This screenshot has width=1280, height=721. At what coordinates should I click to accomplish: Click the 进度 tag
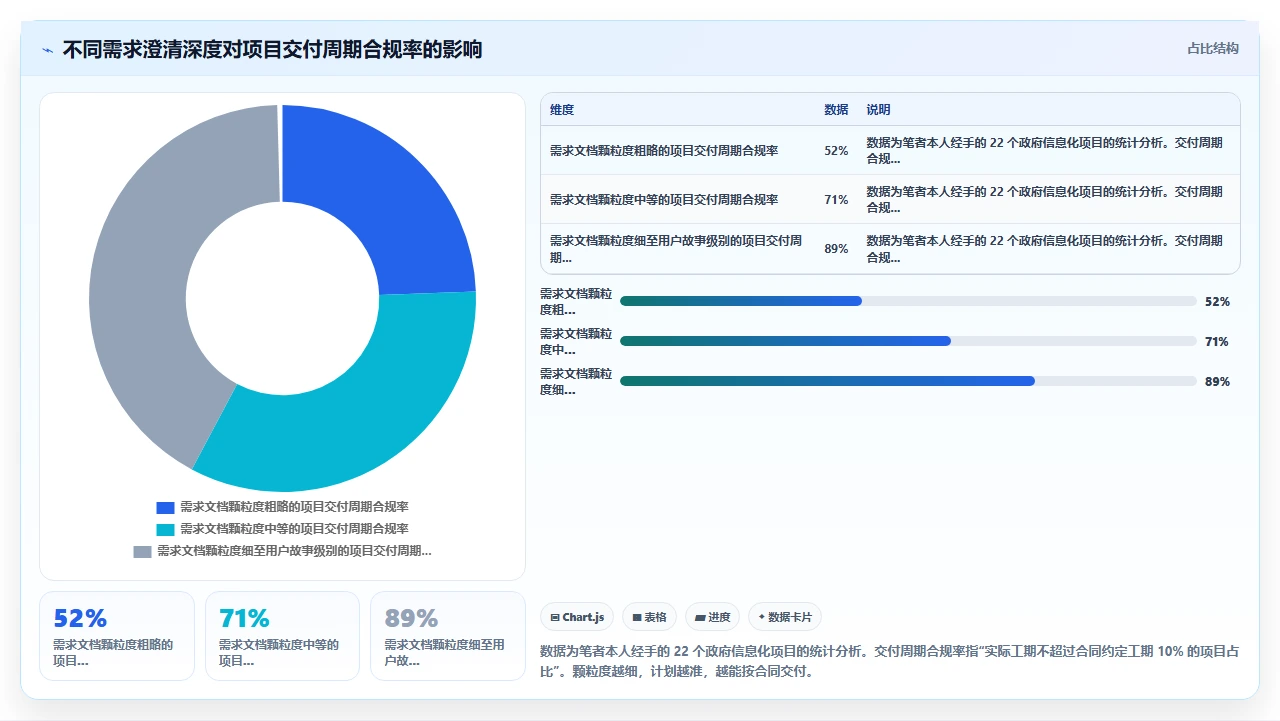tap(713, 617)
